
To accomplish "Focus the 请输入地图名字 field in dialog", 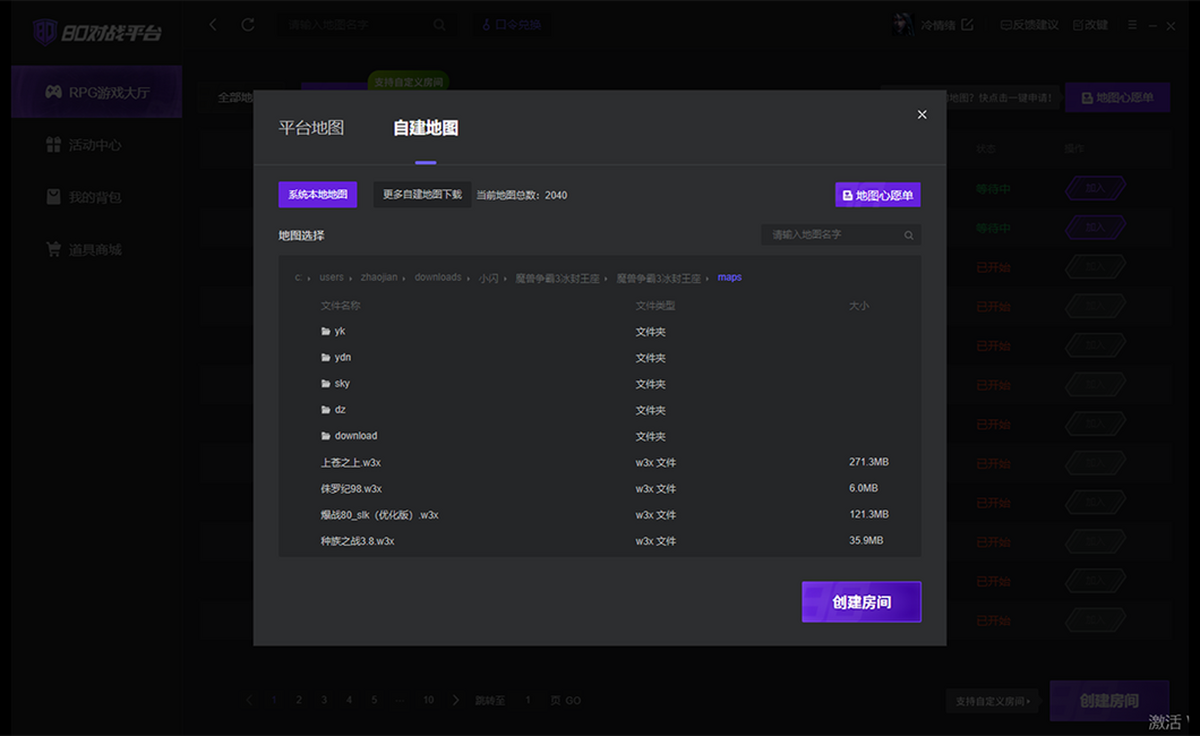I will pos(830,236).
